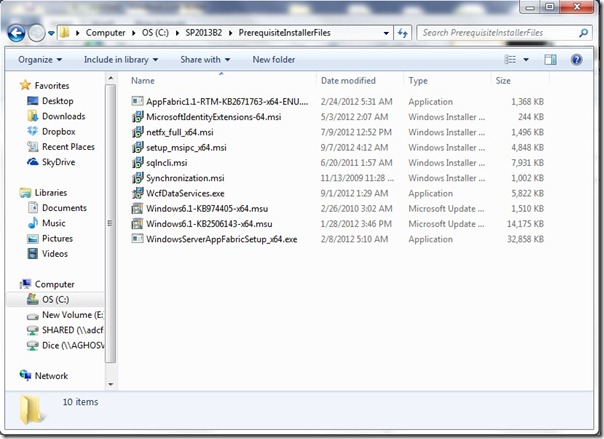604x439 pixels.
Task: Select Synchronization.msi installer icon
Action: 137,178
